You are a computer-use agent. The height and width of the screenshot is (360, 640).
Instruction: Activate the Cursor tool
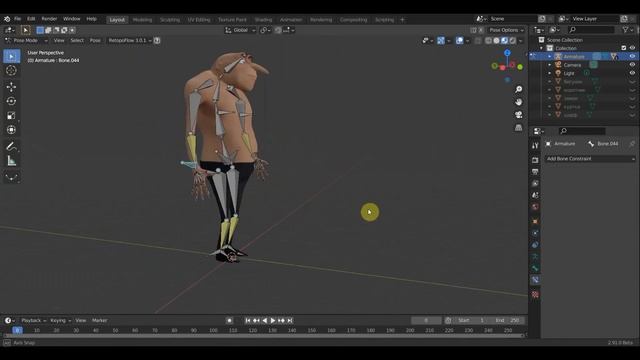(11, 71)
